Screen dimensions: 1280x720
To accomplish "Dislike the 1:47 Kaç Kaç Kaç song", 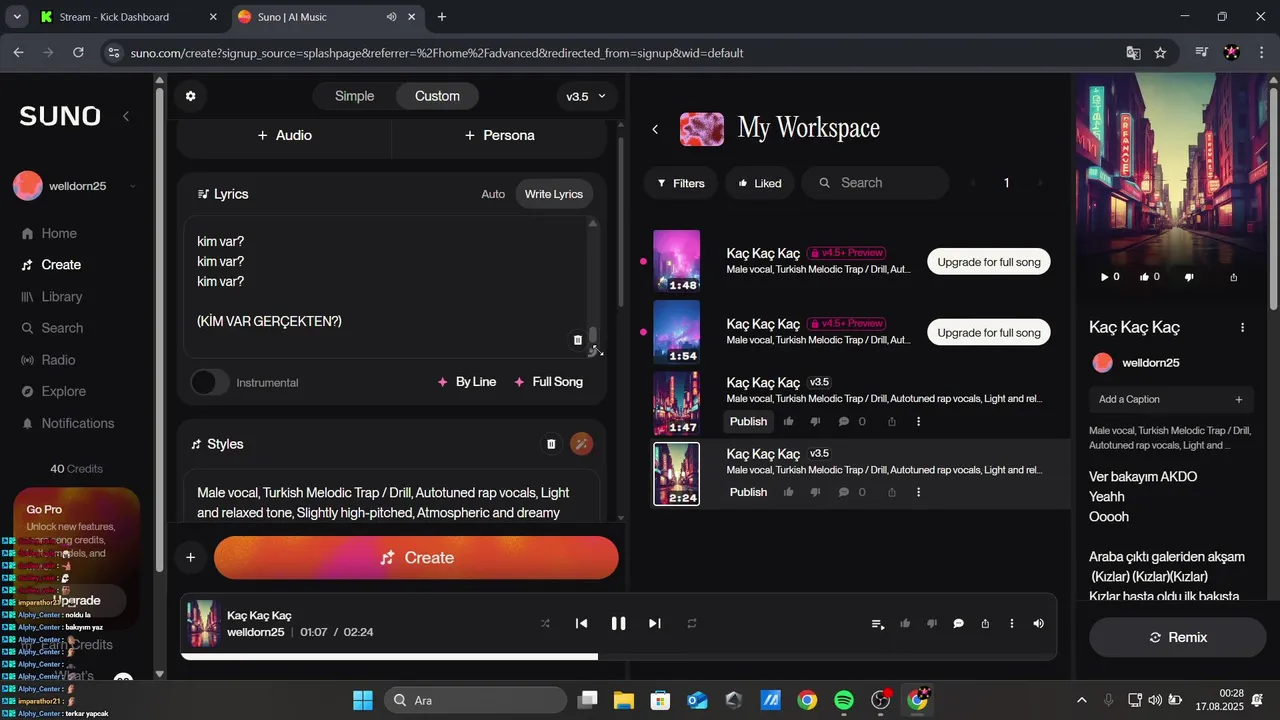I will pos(815,421).
